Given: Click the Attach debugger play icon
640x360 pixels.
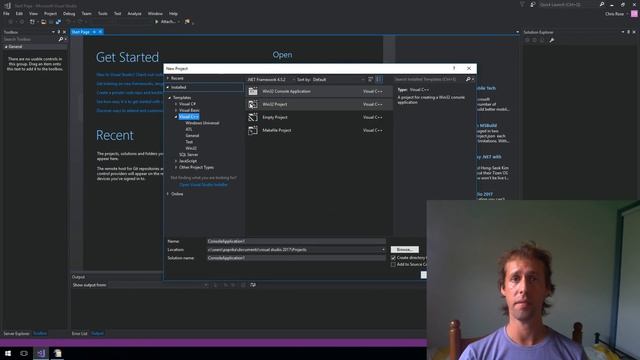Looking at the screenshot, I should point(156,22).
